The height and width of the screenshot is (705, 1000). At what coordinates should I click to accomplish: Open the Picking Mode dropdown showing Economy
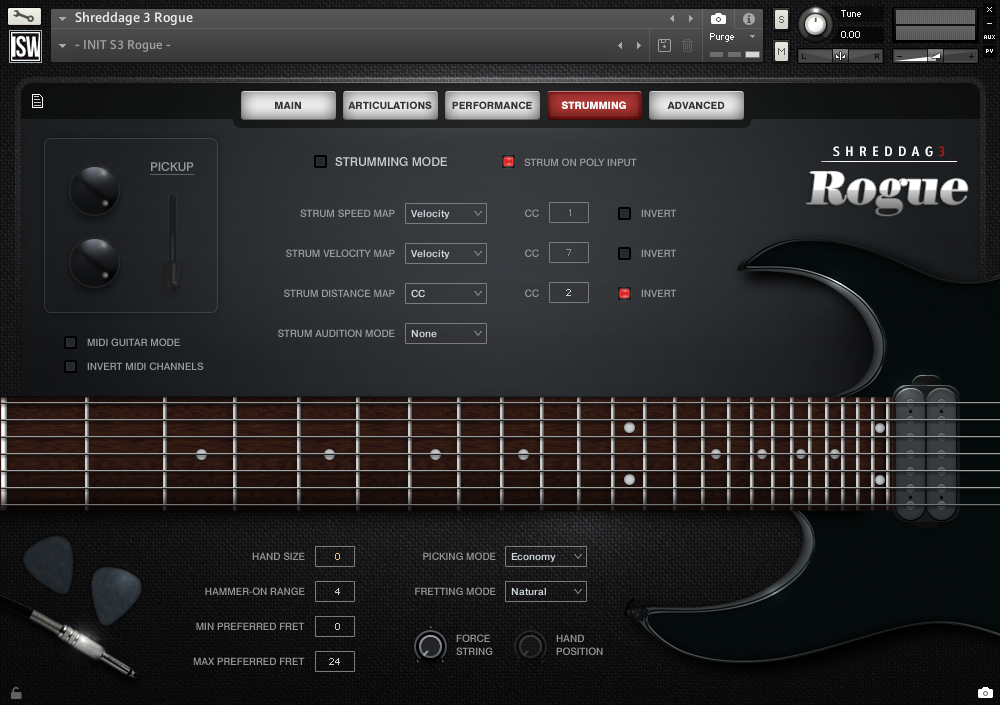[x=545, y=556]
